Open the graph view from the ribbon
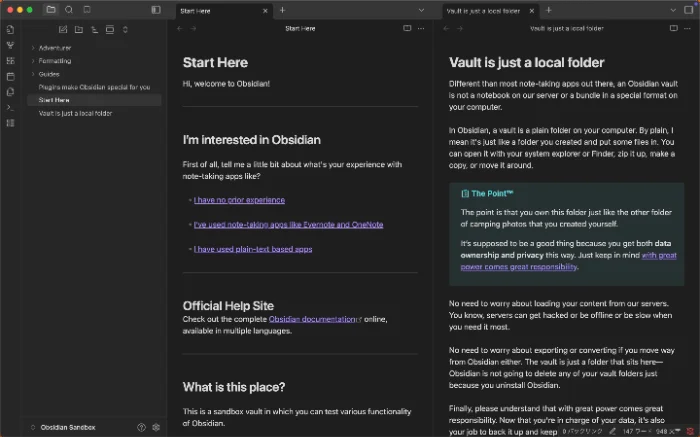The height and width of the screenshot is (437, 700). [x=10, y=45]
